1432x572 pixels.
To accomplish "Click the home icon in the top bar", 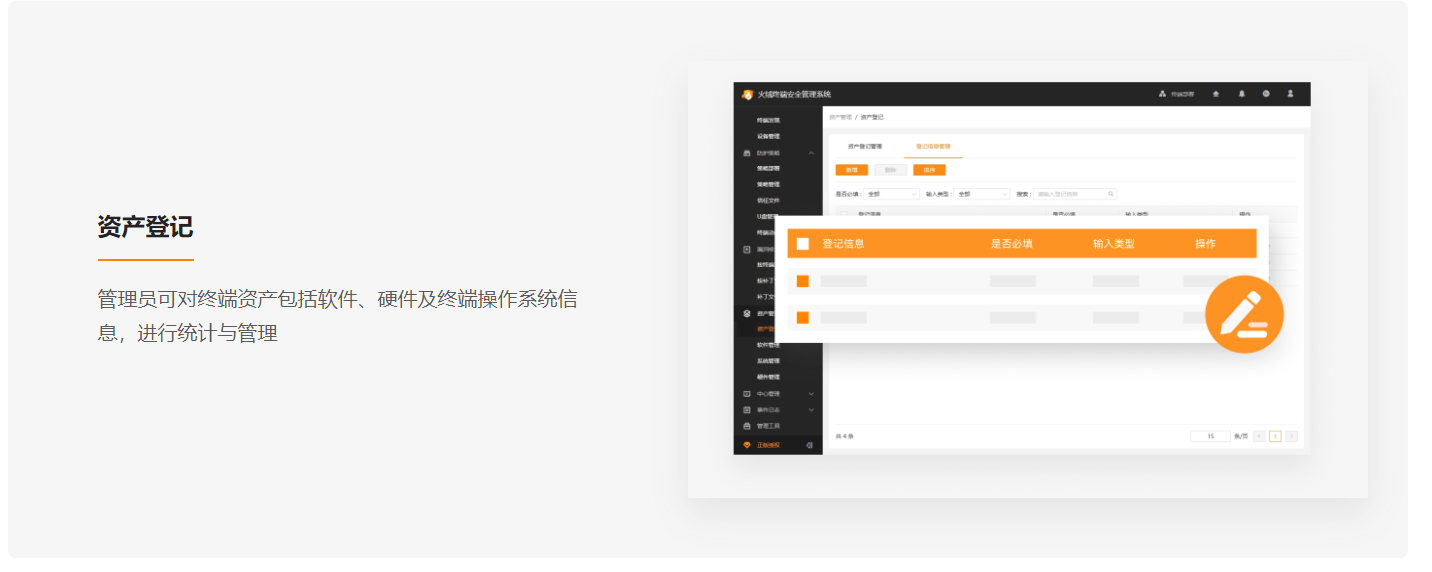I will point(1216,94).
